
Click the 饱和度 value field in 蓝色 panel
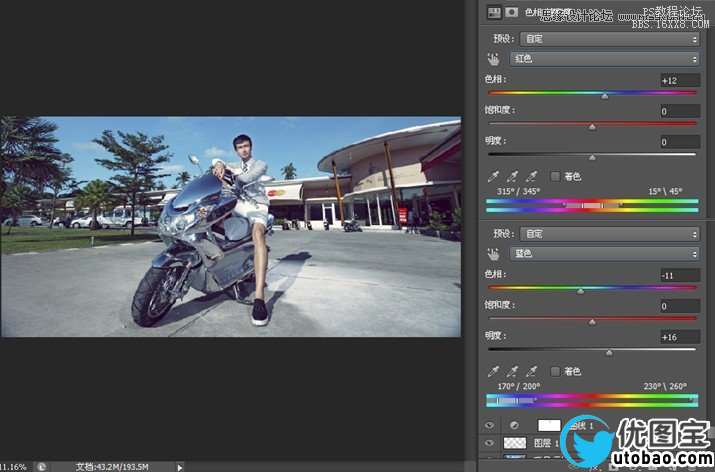click(680, 306)
